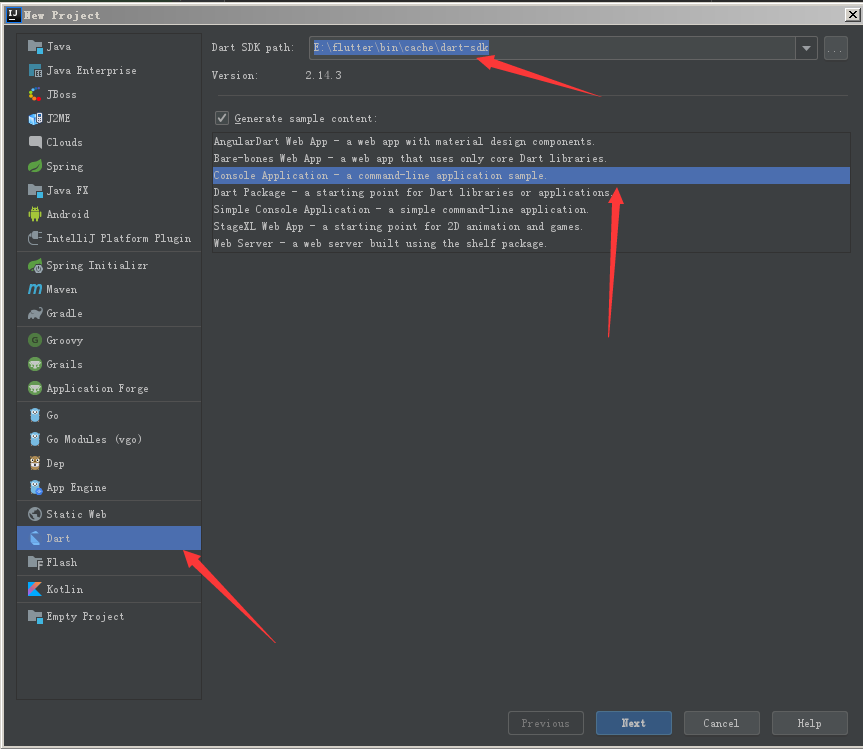
Task: Go to Next step
Action: [633, 723]
